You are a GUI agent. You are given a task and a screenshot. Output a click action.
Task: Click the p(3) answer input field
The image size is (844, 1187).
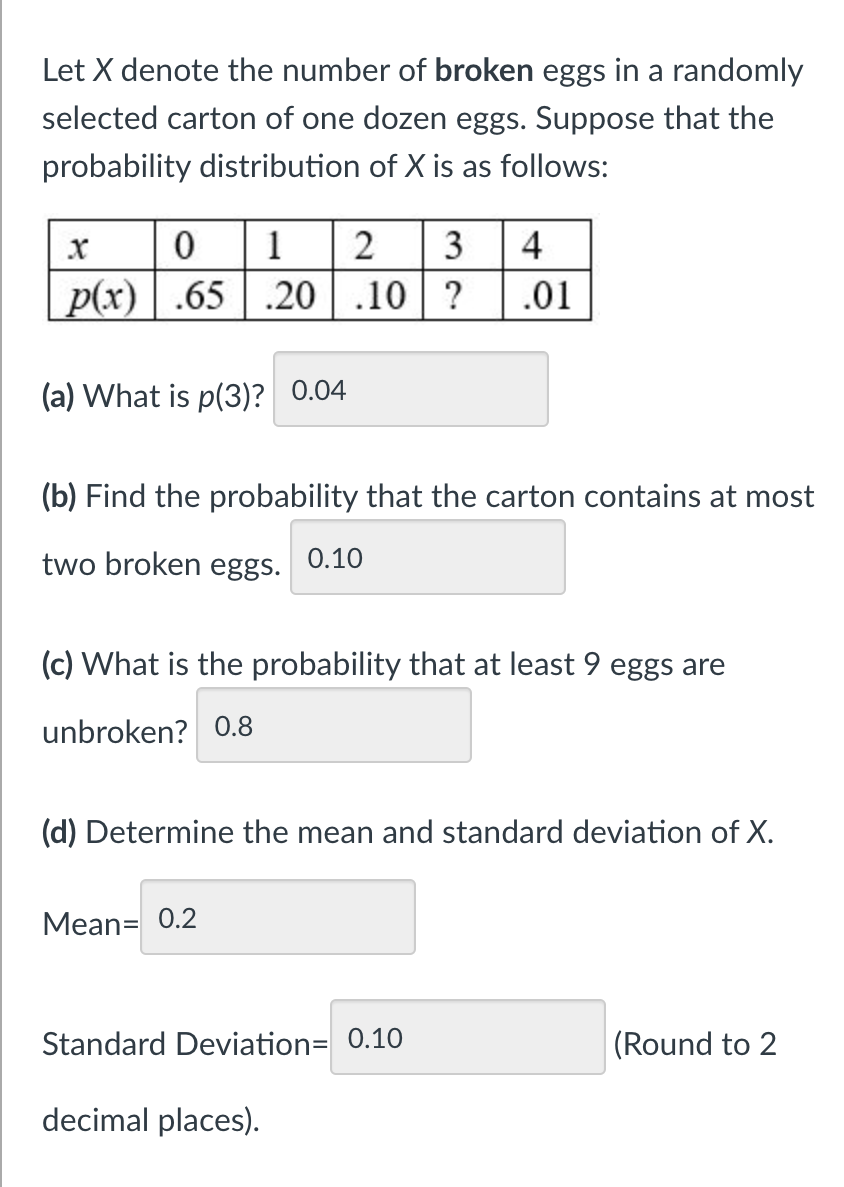pos(410,390)
